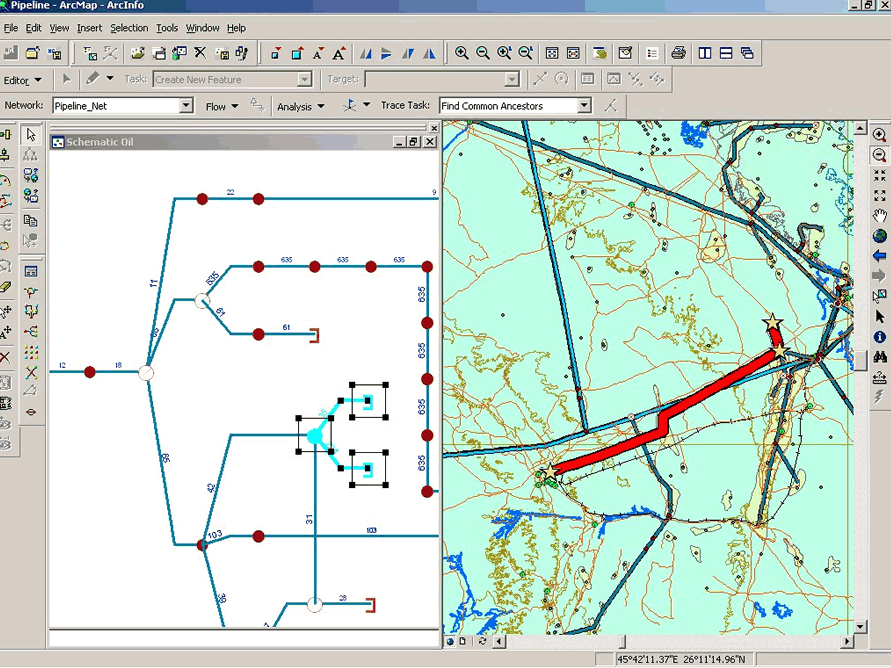Open the Selection menu
This screenshot has height=668, width=891.
pos(128,28)
